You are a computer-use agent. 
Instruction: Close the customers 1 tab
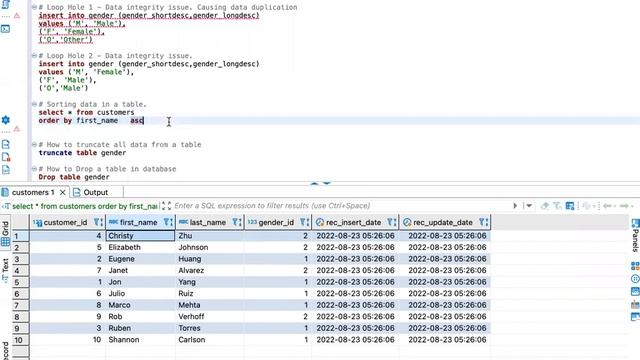tap(62, 192)
